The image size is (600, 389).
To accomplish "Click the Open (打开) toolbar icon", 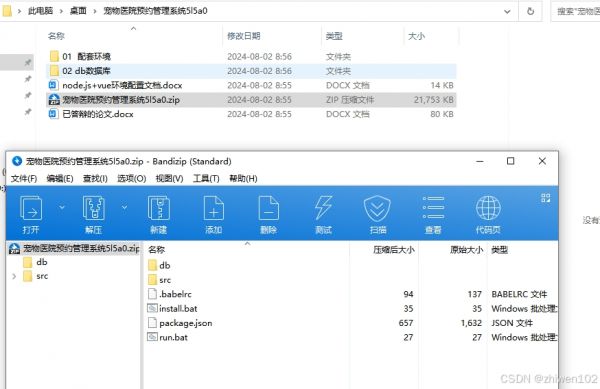I will 31,214.
